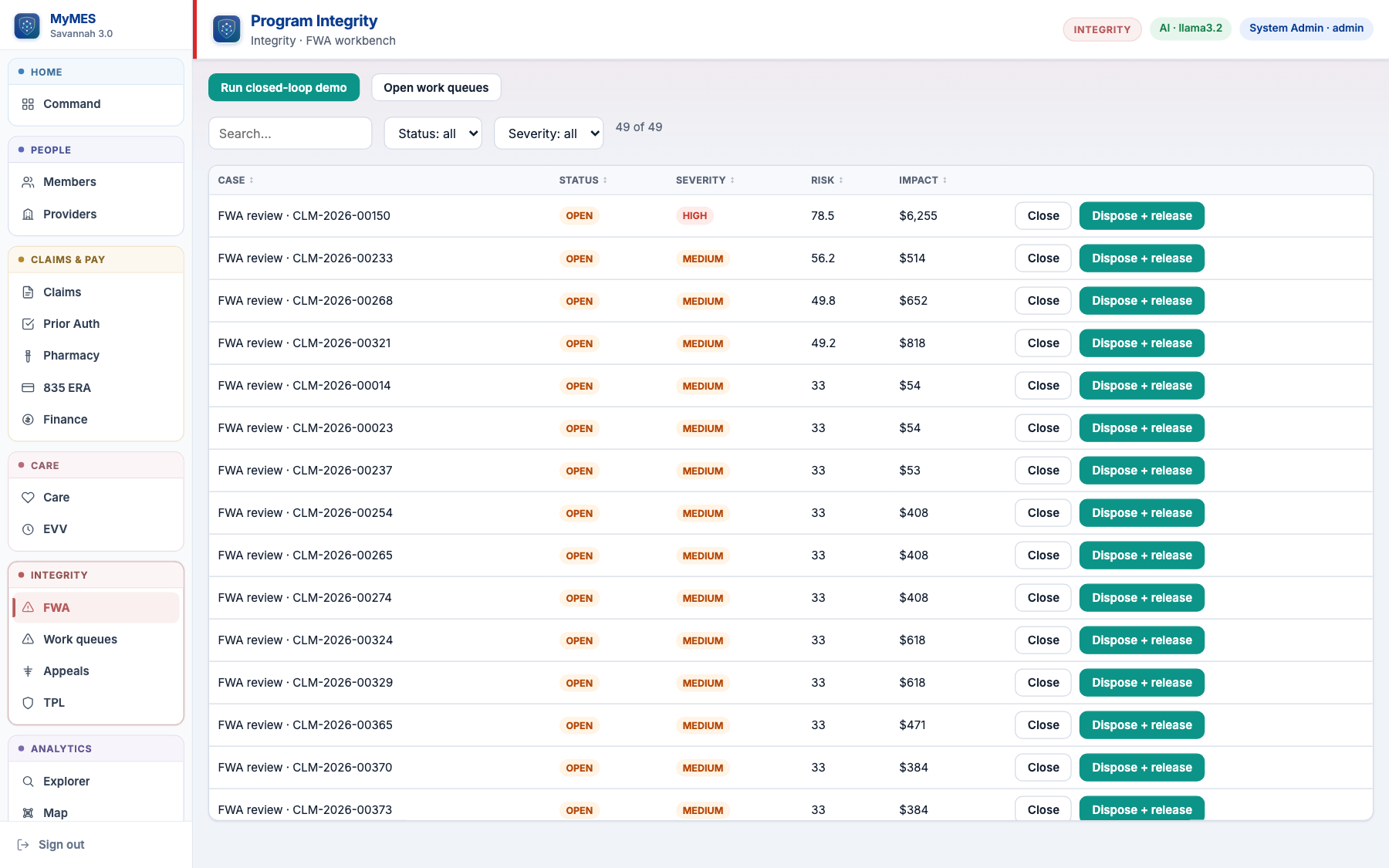1389x868 pixels.
Task: Click the Members people icon
Action: (x=28, y=182)
